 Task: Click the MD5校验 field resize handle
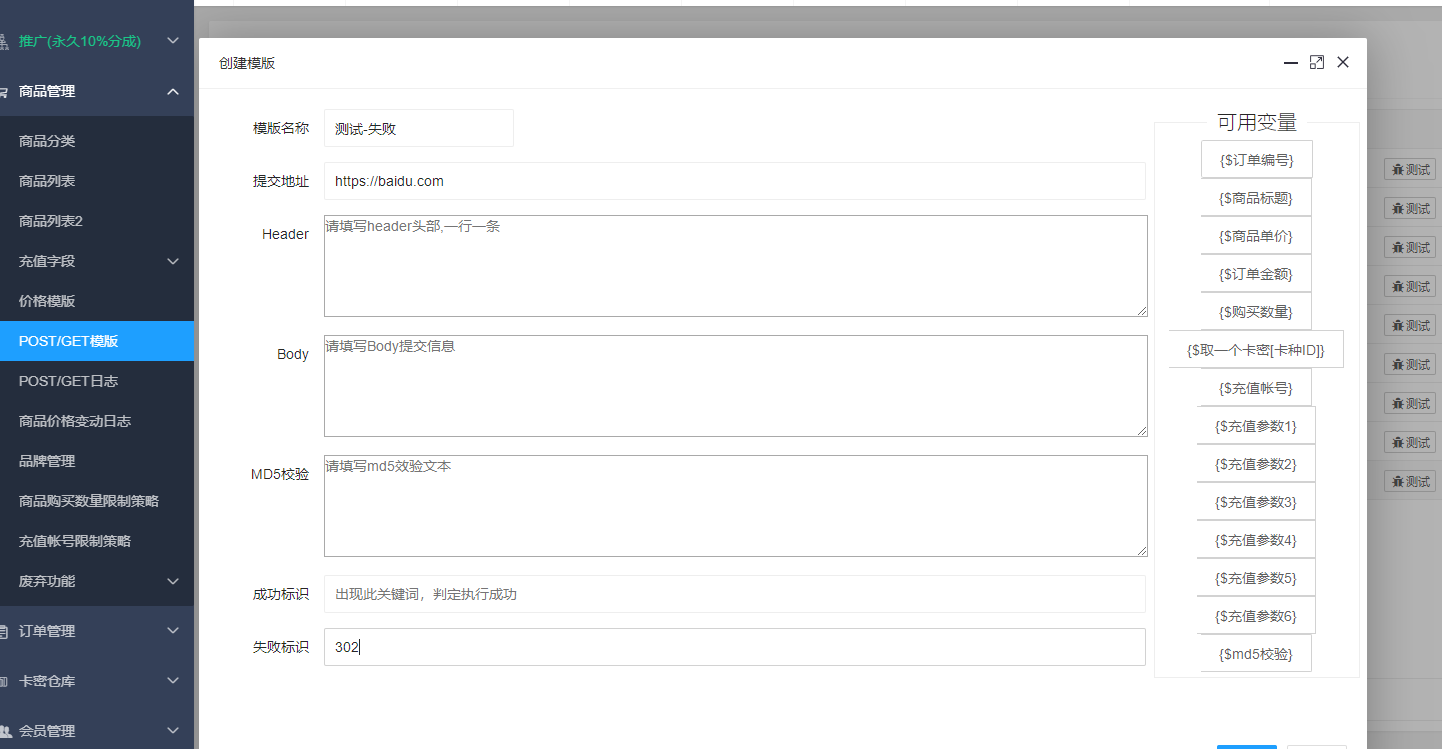click(1141, 551)
